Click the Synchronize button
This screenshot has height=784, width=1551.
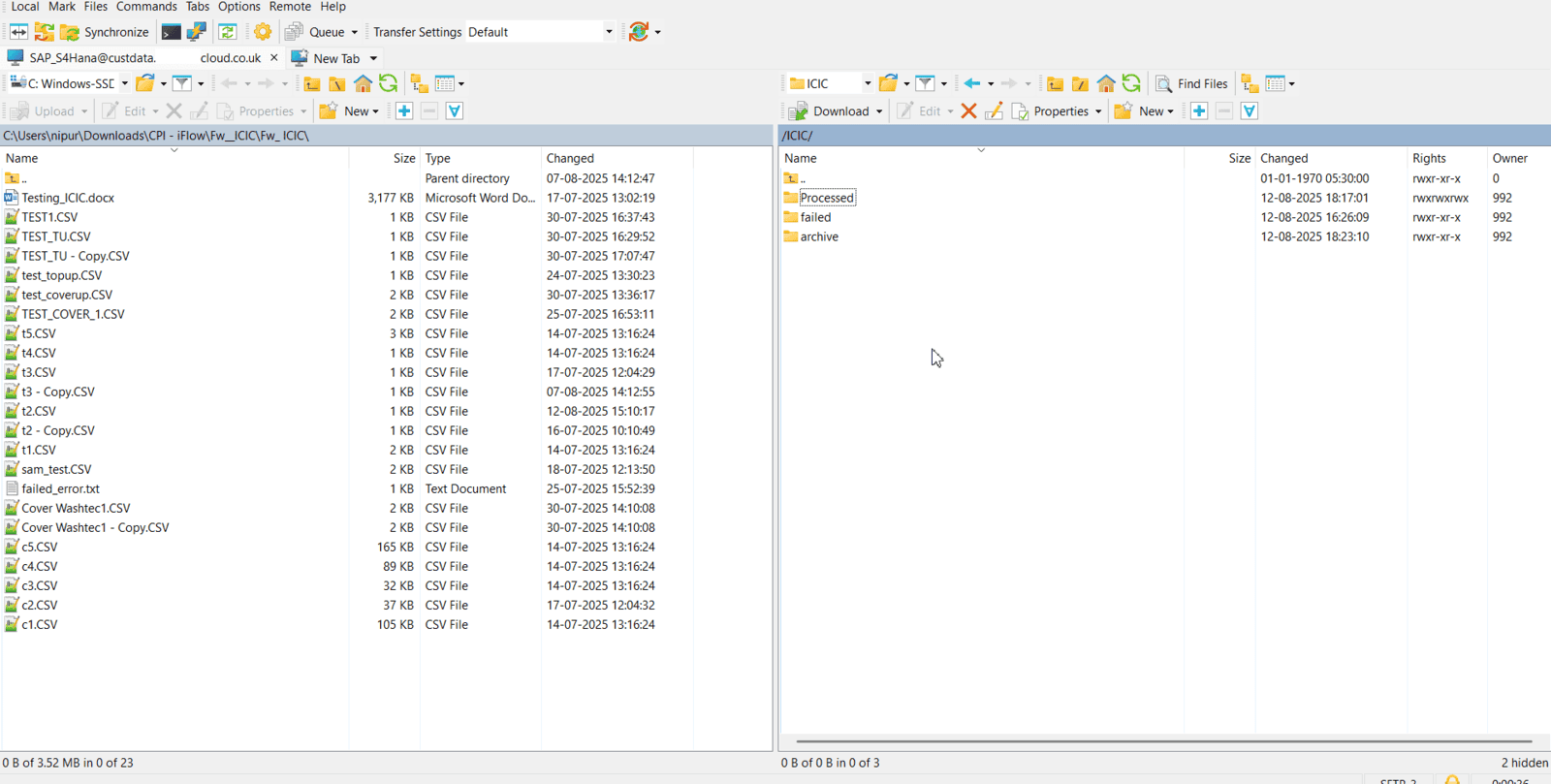pos(105,32)
